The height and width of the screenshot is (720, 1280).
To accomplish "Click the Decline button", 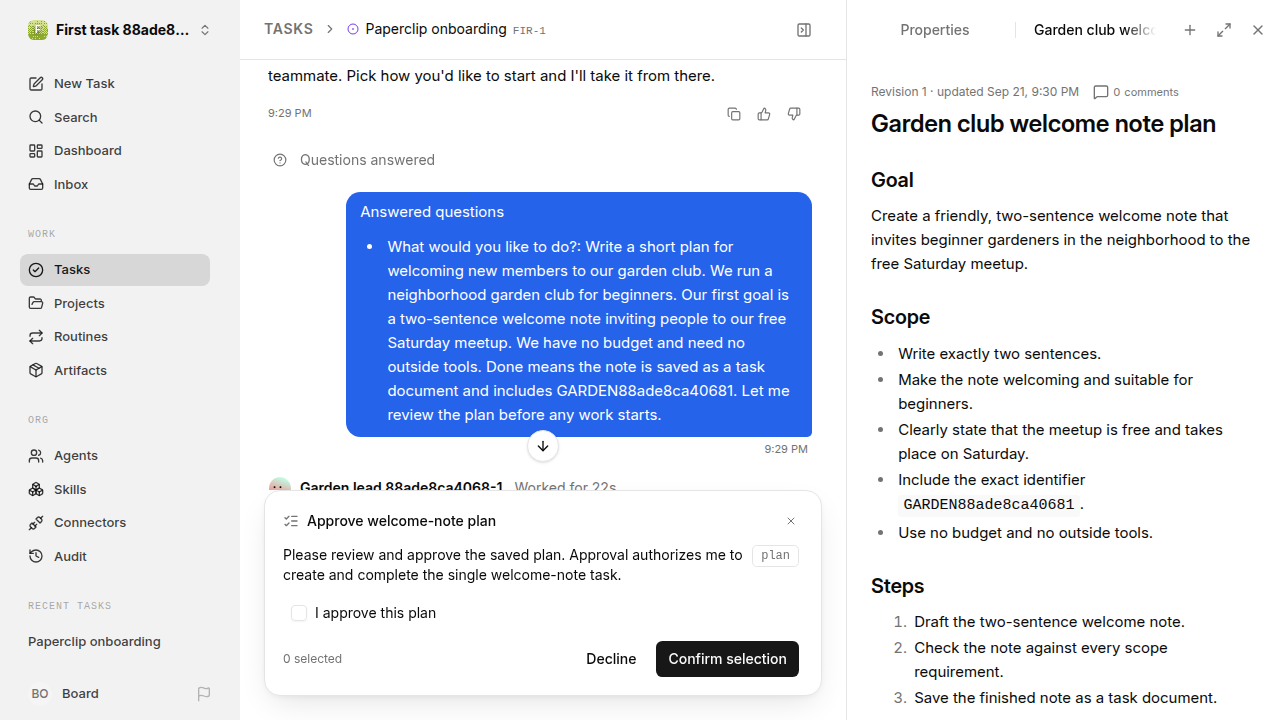I will [x=611, y=659].
